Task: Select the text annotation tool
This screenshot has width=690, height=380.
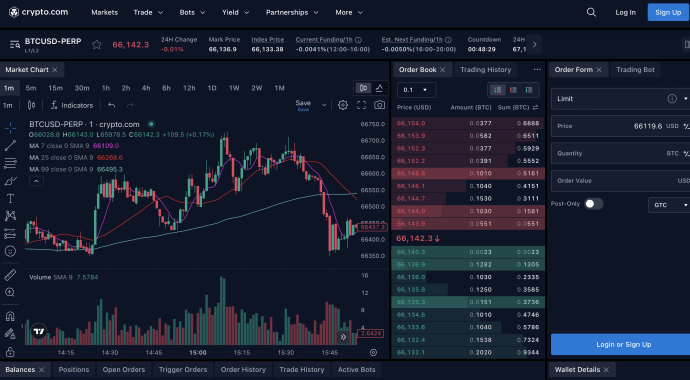Action: (10, 198)
